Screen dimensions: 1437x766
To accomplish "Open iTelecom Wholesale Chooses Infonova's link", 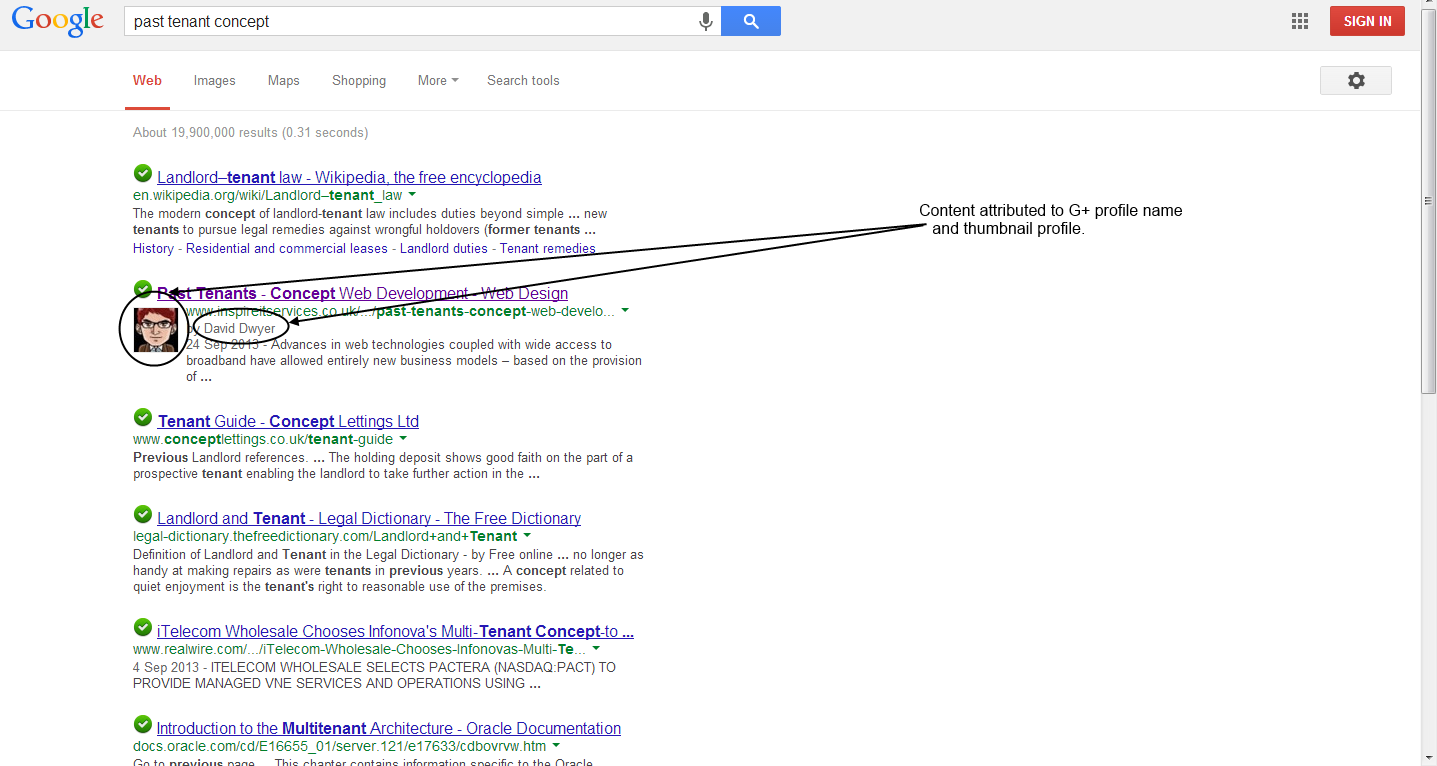I will point(395,631).
